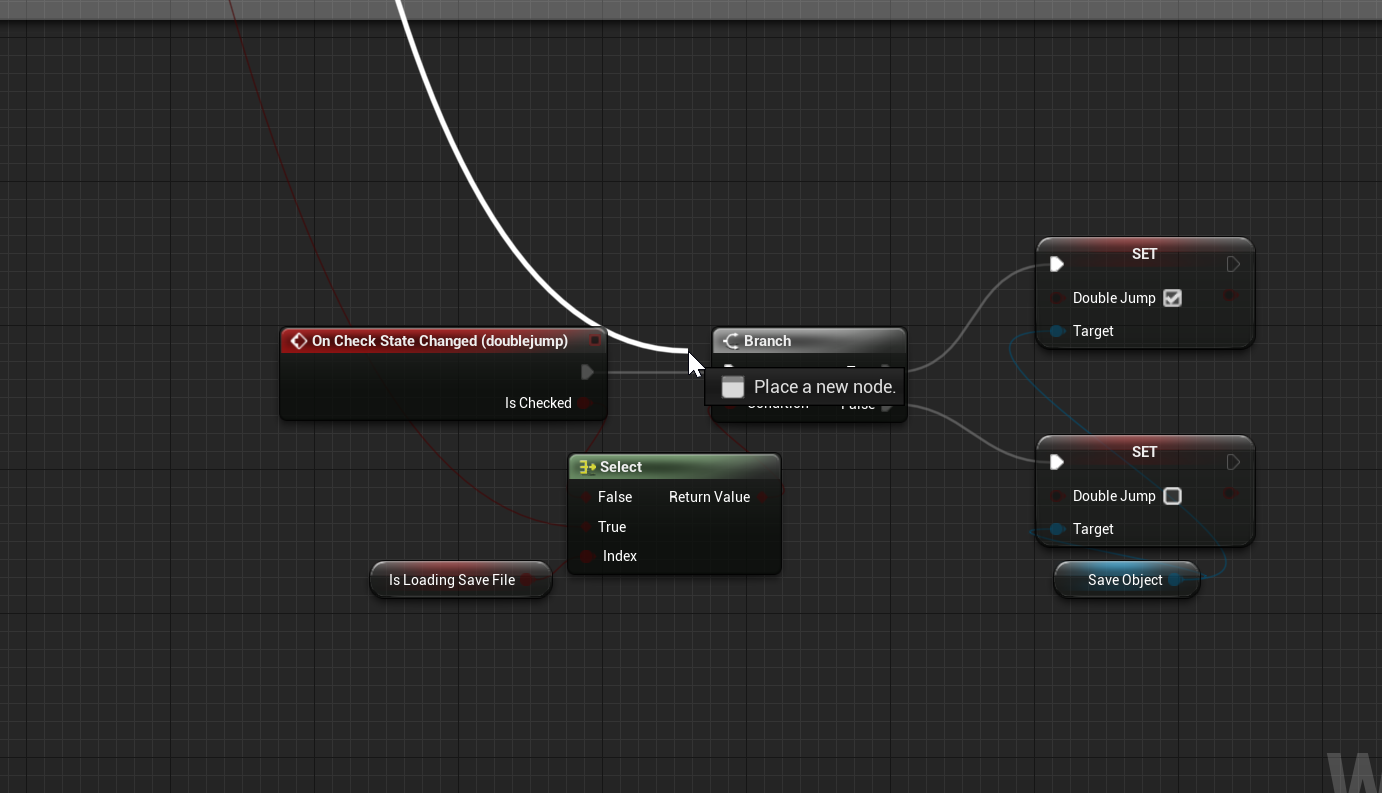1382x793 pixels.
Task: Click the Save Object variable output pin
Action: (1175, 580)
